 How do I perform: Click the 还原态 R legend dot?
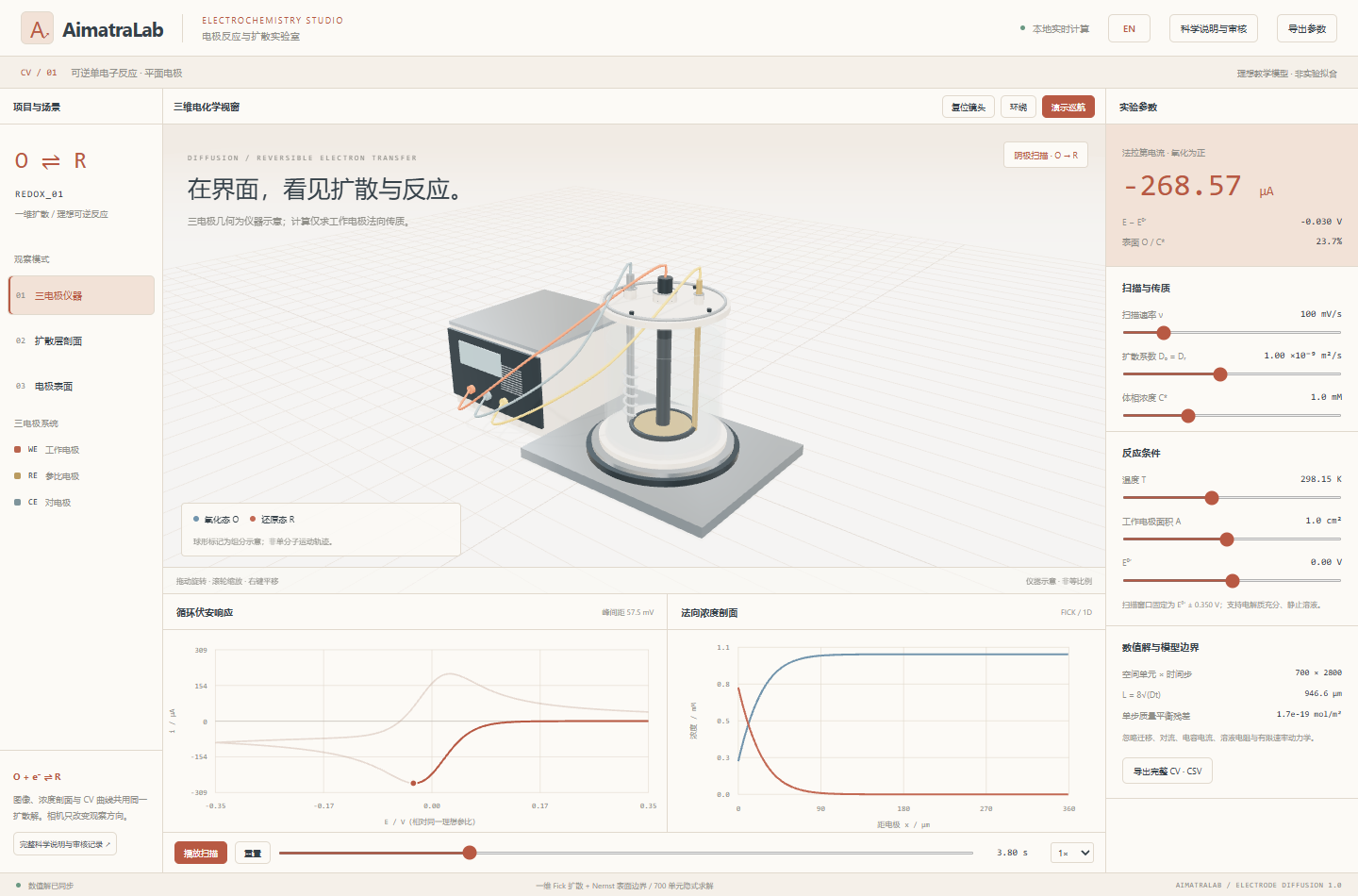pyautogui.click(x=253, y=519)
